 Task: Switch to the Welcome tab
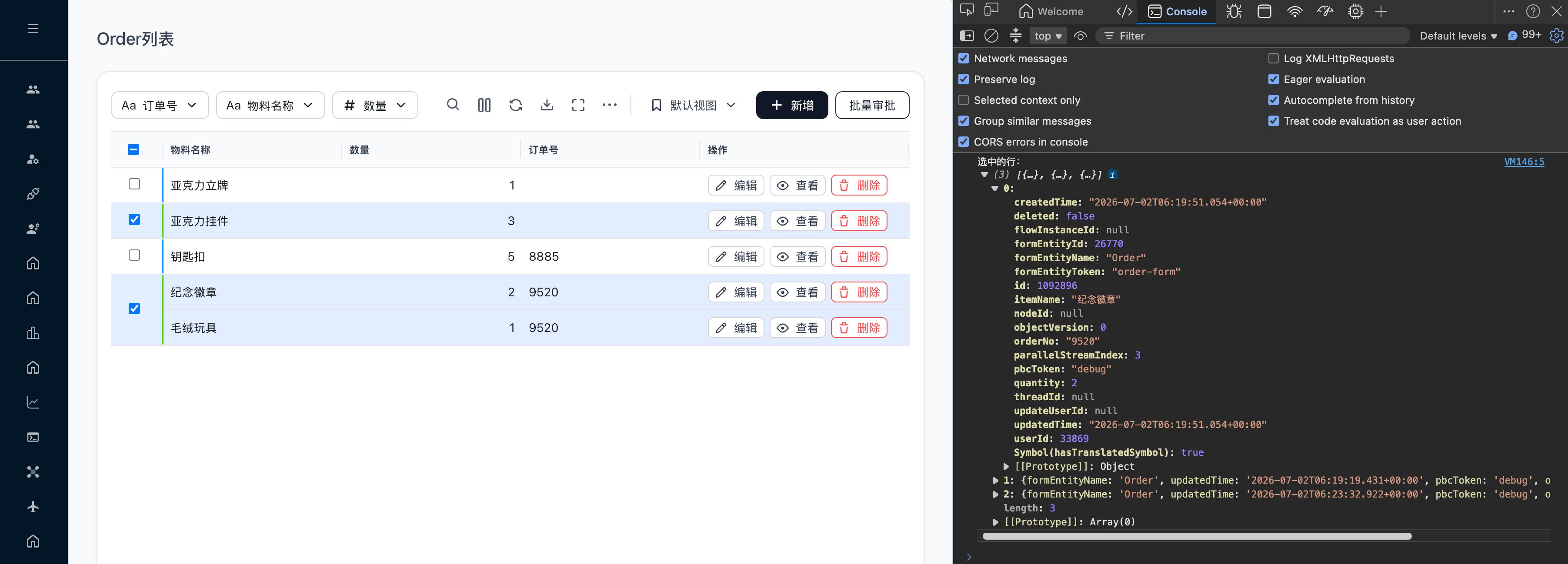[x=1051, y=12]
